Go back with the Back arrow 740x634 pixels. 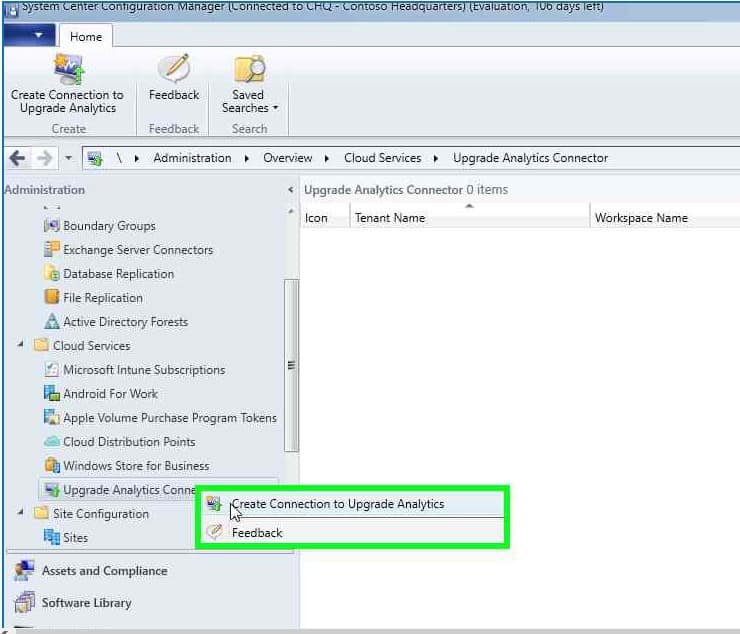(x=17, y=158)
